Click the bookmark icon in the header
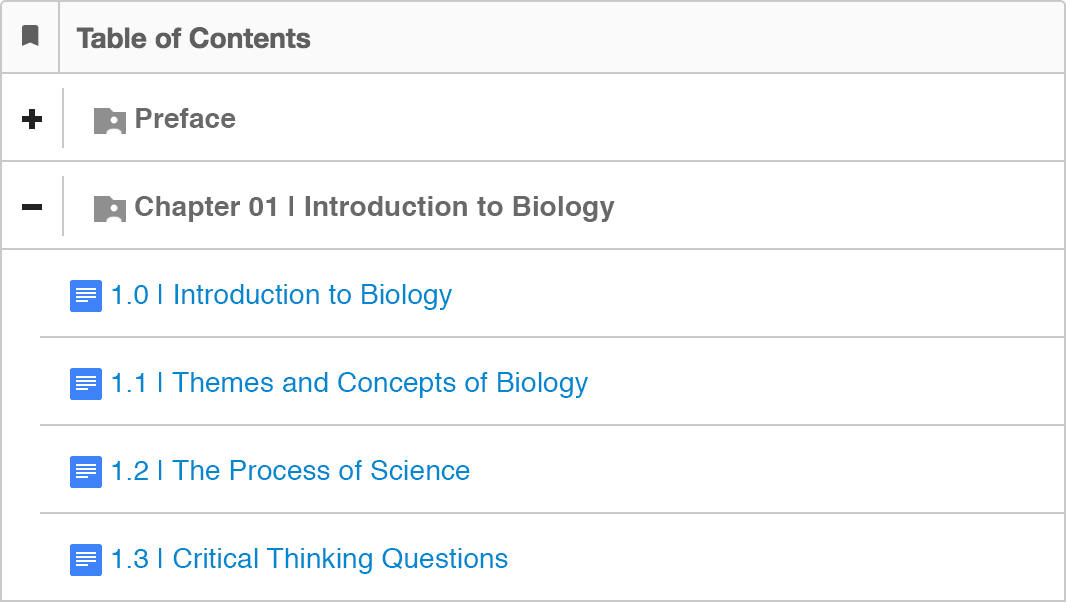Viewport: 1066px width, 602px height. (30, 37)
